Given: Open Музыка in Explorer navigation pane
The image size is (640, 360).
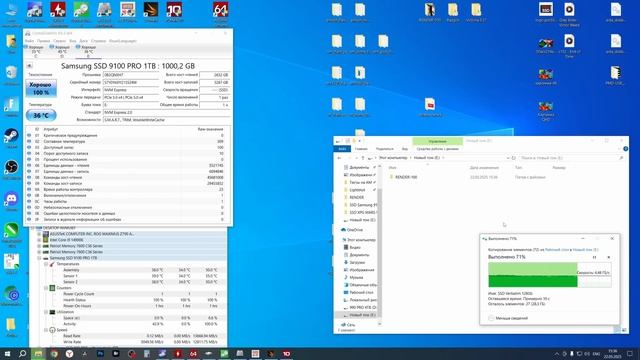Looking at the screenshot, I should tap(356, 278).
